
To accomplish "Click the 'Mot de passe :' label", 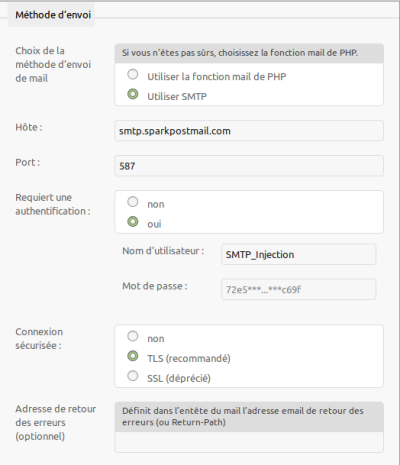I will coord(155,286).
